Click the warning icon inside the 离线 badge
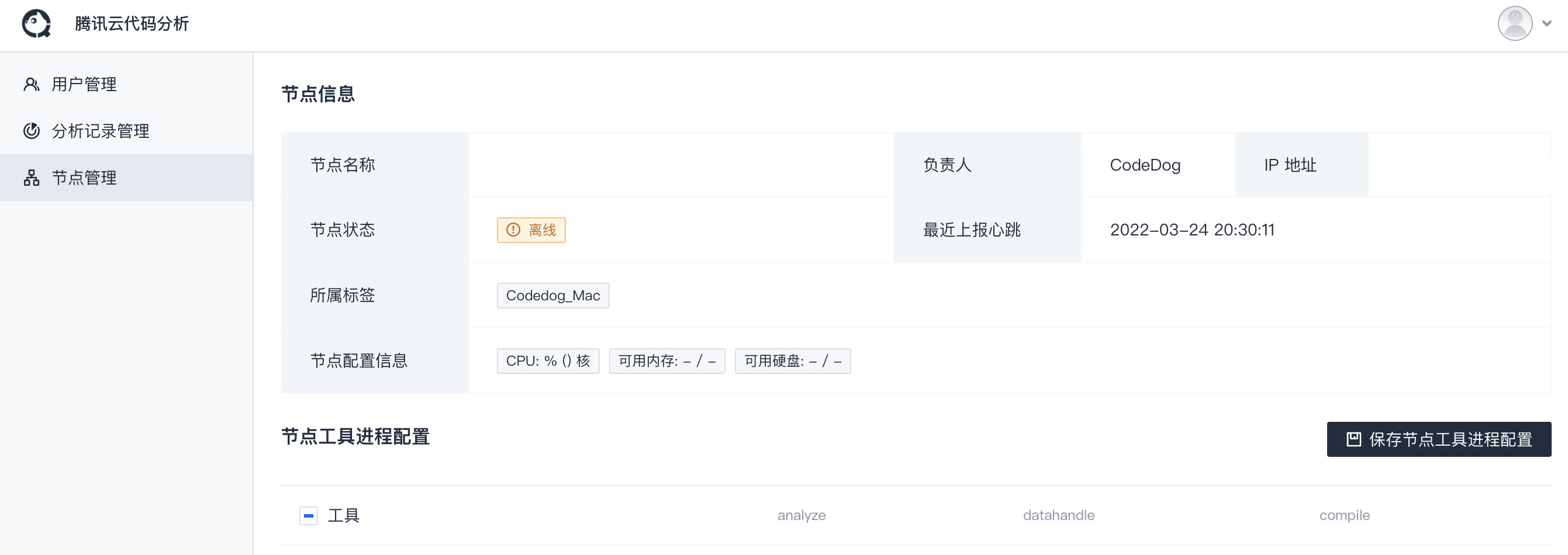The width and height of the screenshot is (1568, 555). click(513, 230)
